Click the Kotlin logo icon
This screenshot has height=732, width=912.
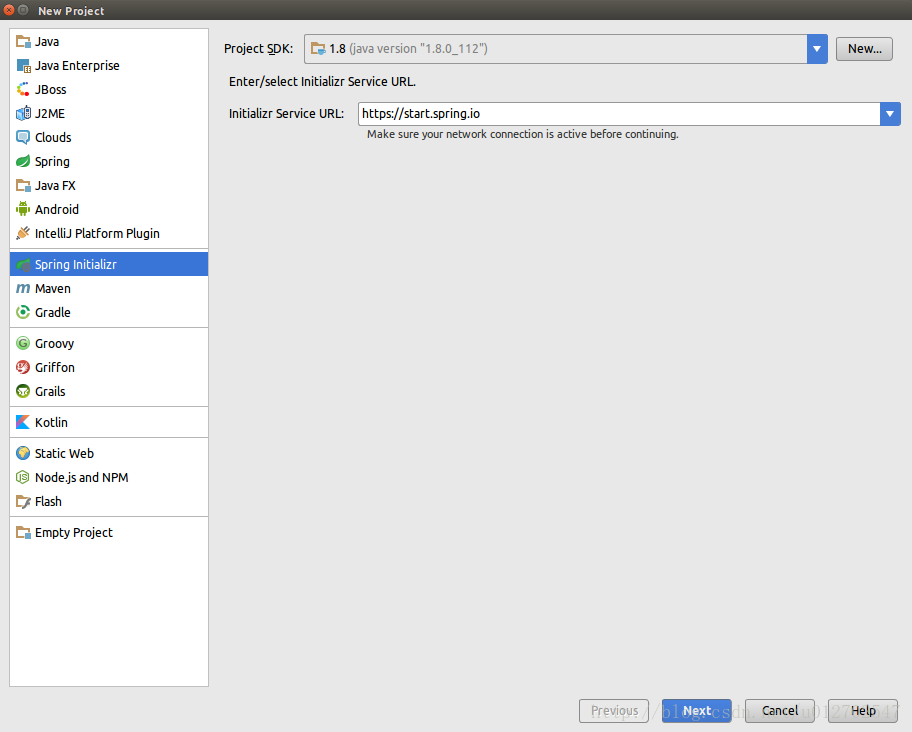(23, 422)
